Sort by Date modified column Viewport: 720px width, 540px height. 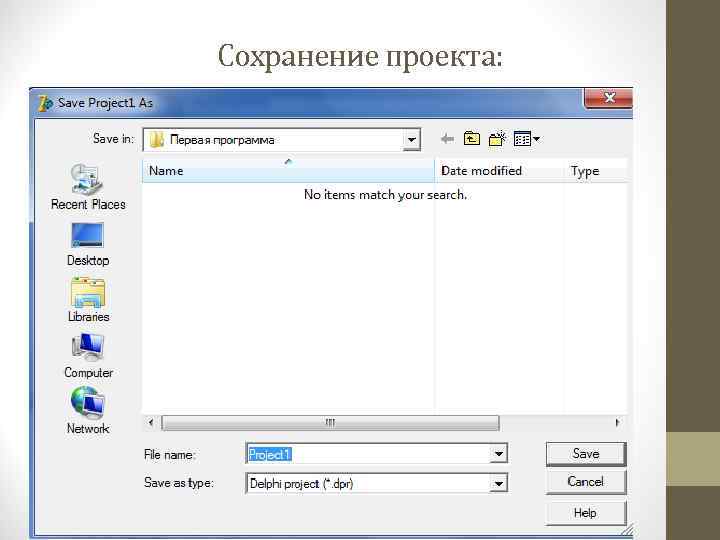coord(499,171)
